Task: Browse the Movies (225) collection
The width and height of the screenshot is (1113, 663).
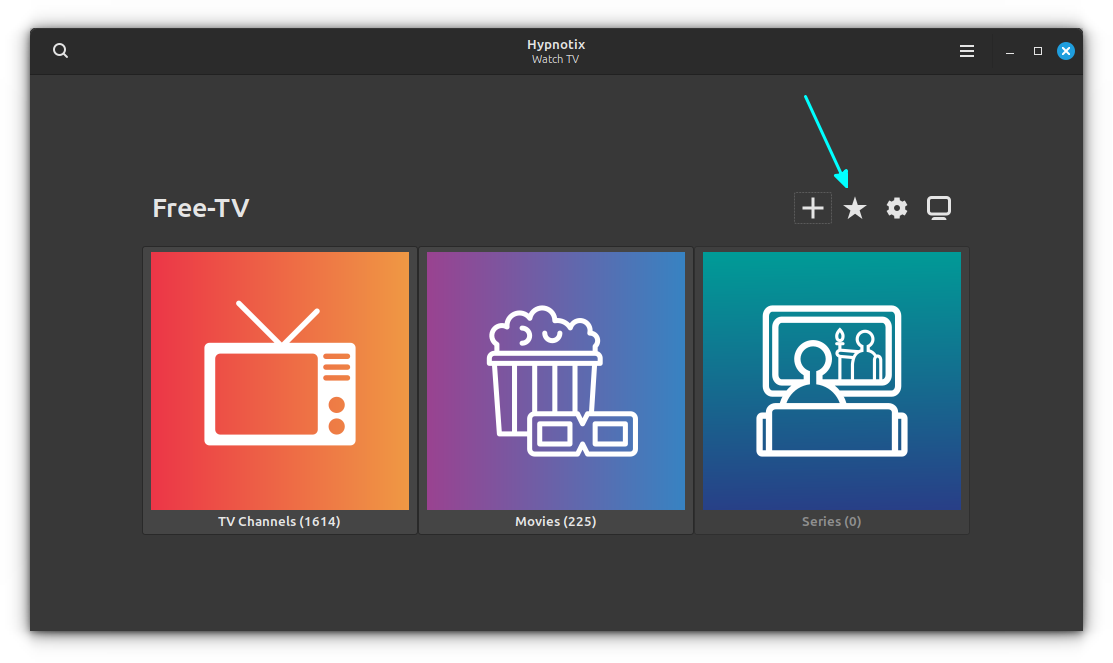Action: click(555, 390)
